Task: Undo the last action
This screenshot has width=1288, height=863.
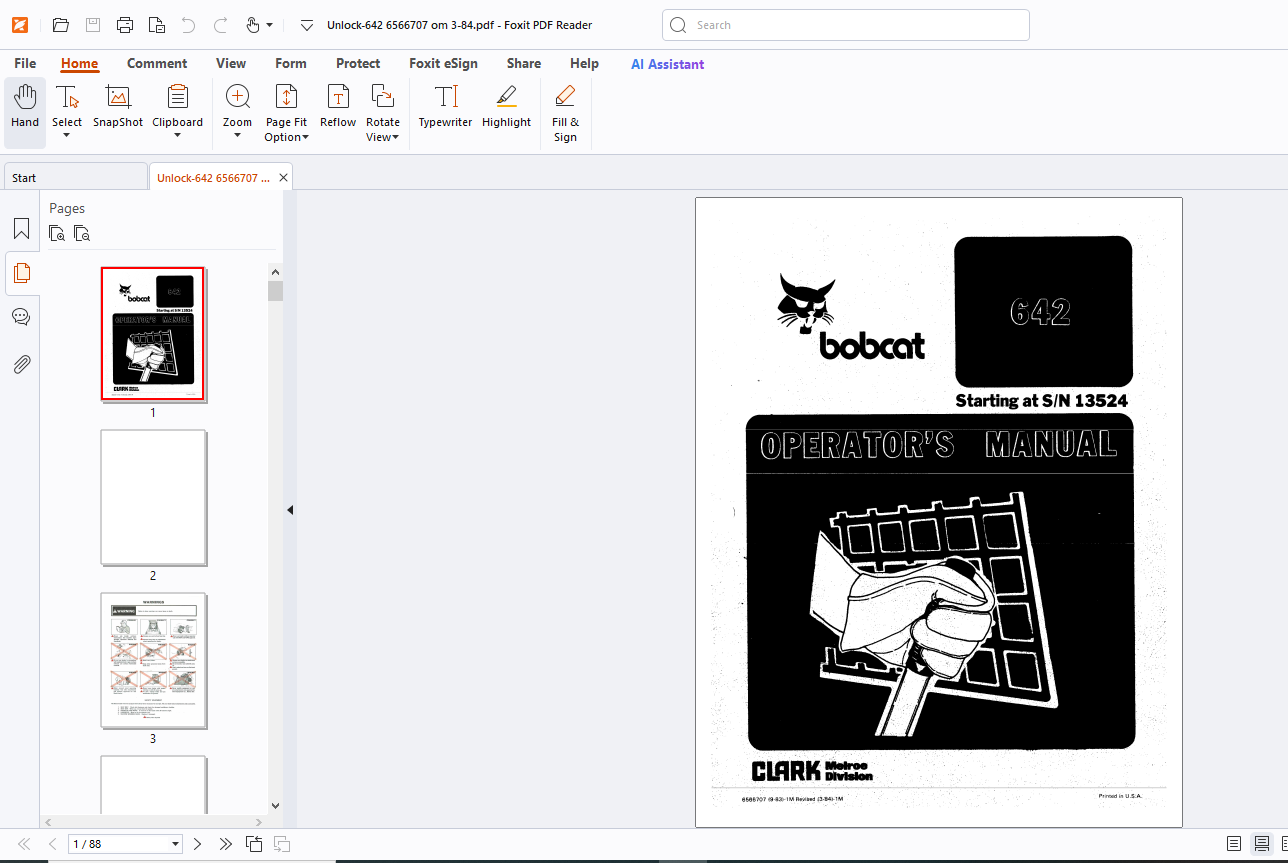Action: click(188, 25)
